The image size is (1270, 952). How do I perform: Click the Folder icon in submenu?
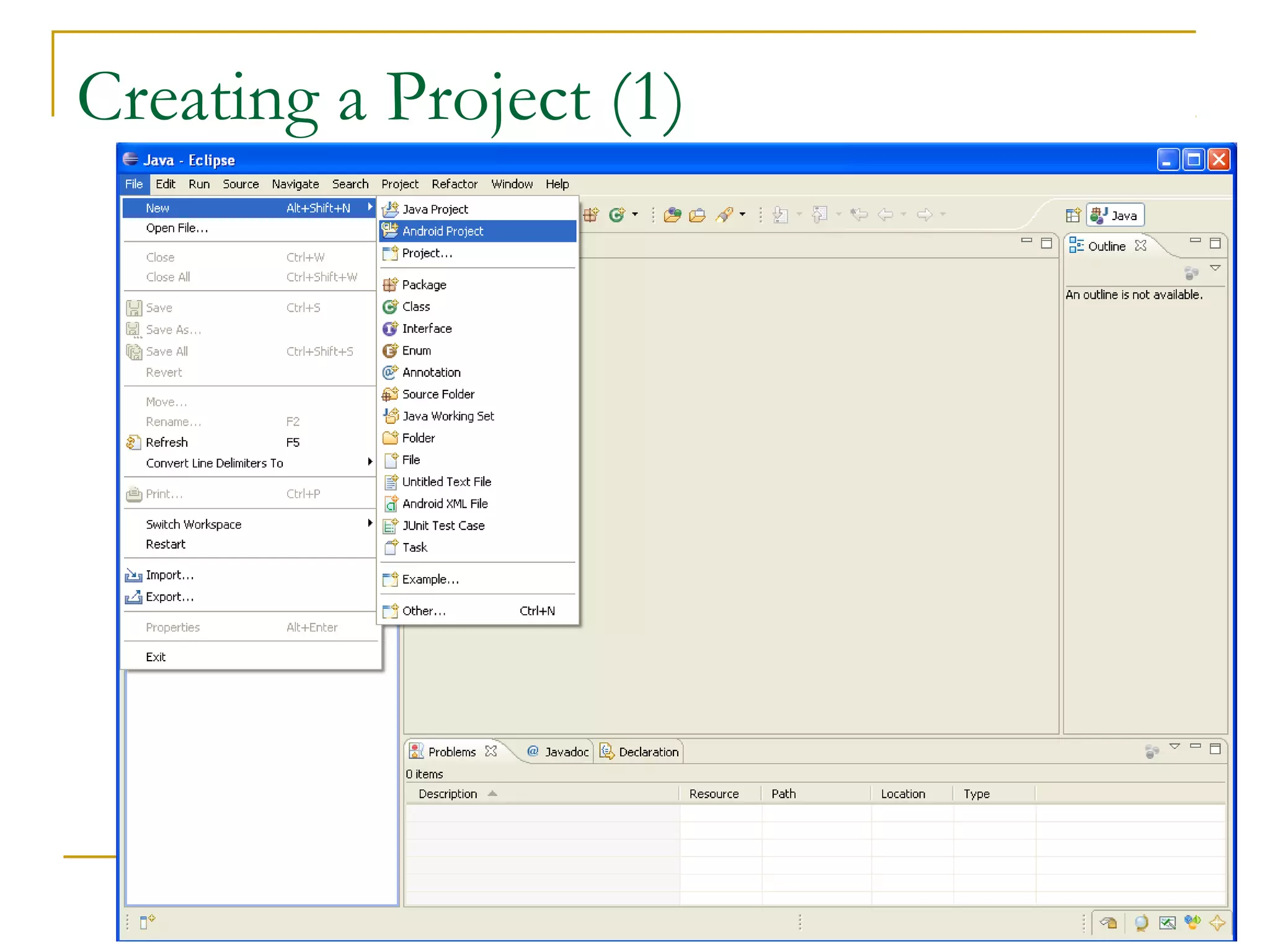pyautogui.click(x=390, y=438)
